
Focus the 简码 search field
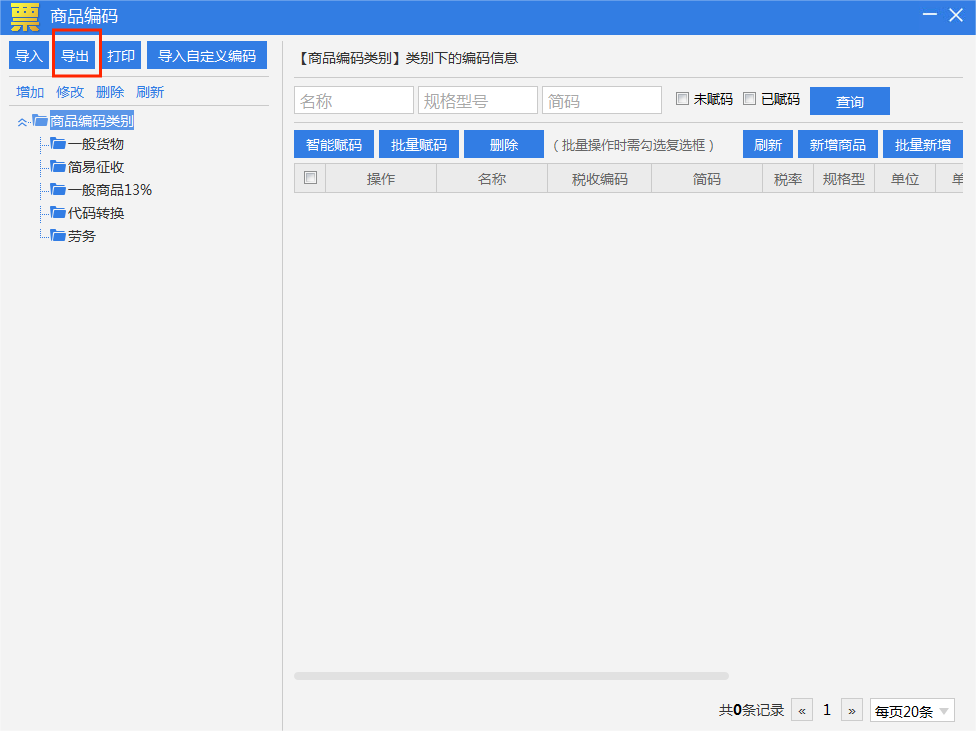pos(601,100)
